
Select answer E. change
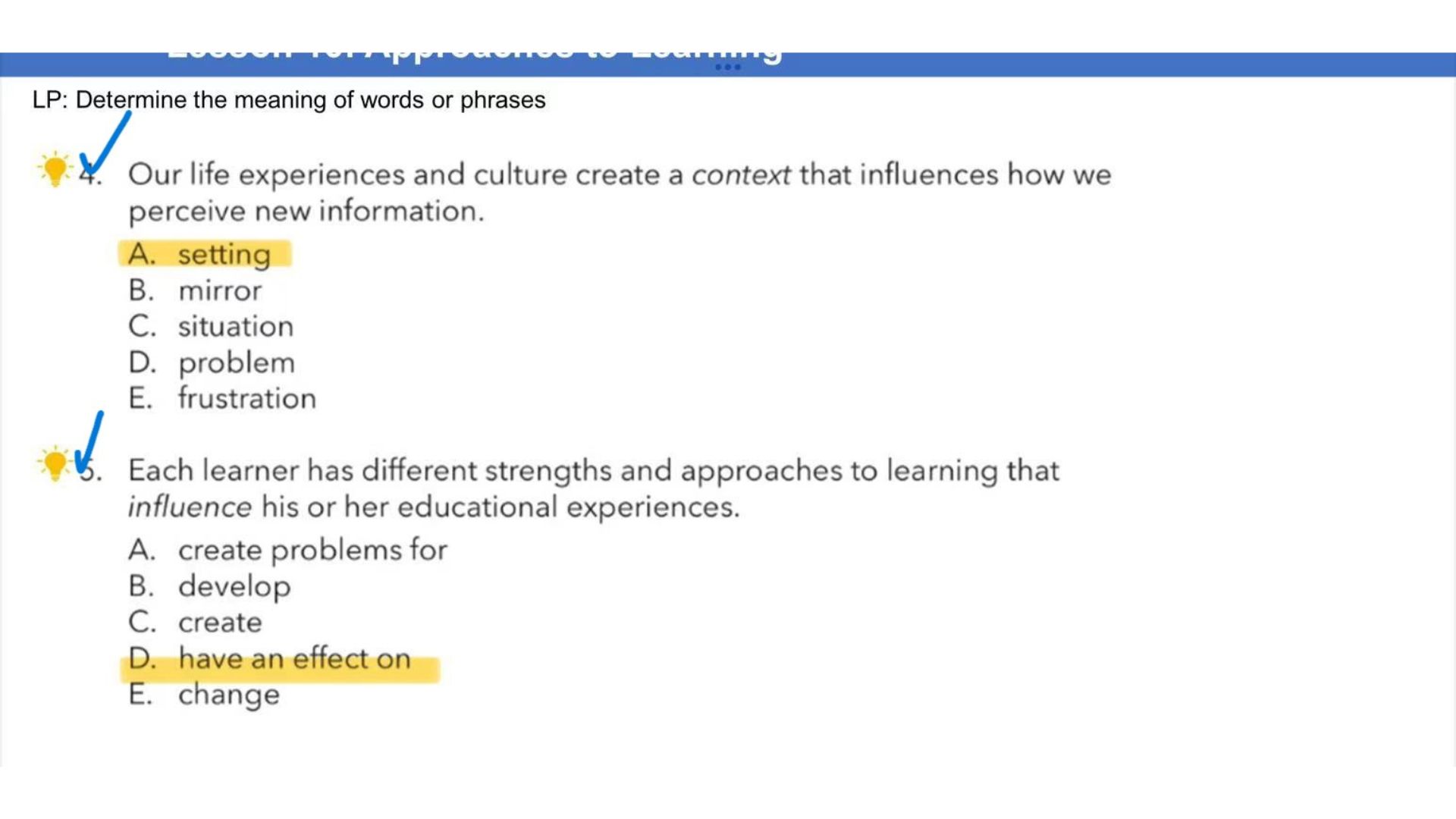204,695
